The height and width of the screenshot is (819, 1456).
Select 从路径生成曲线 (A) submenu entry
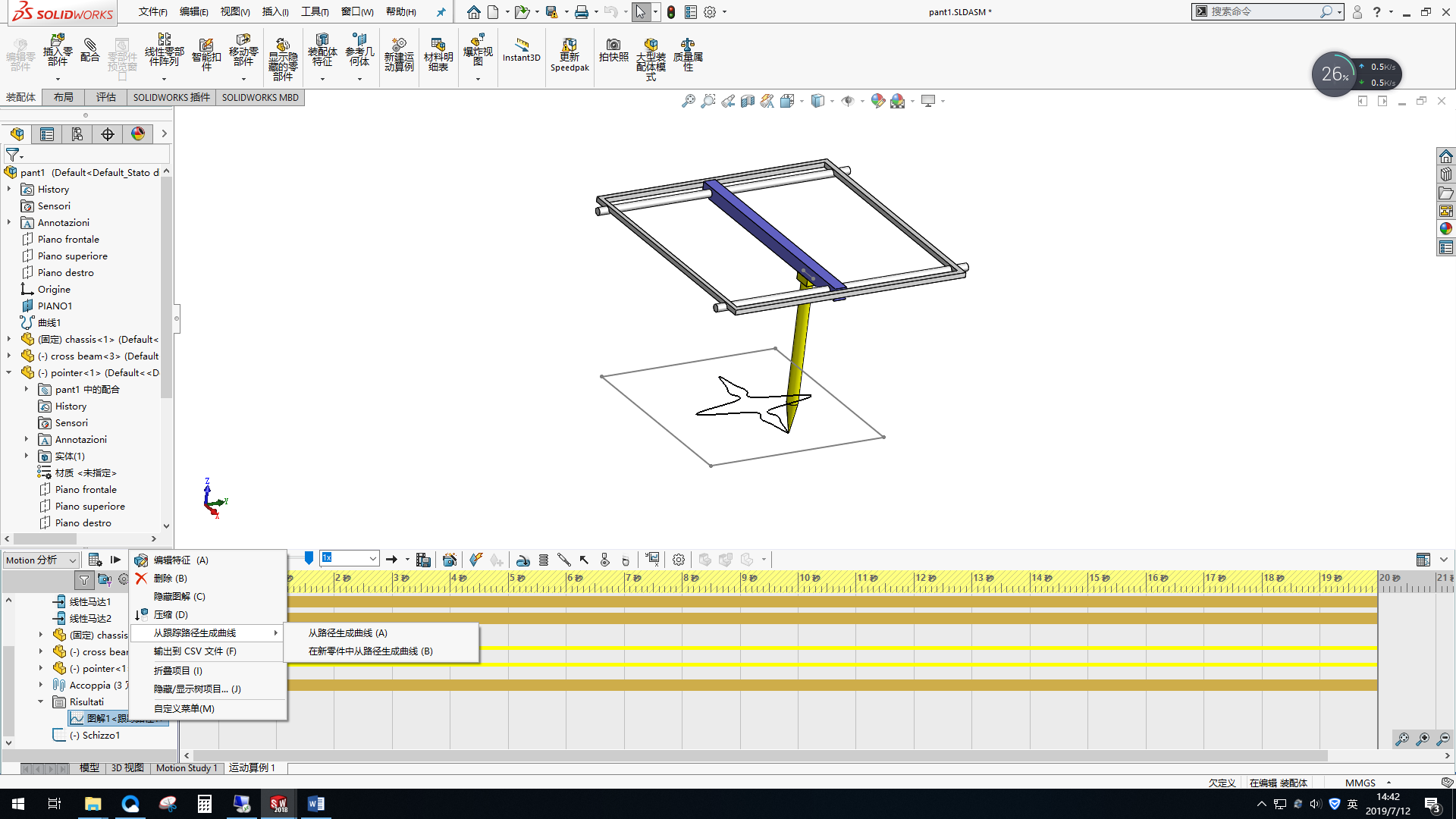coord(348,632)
